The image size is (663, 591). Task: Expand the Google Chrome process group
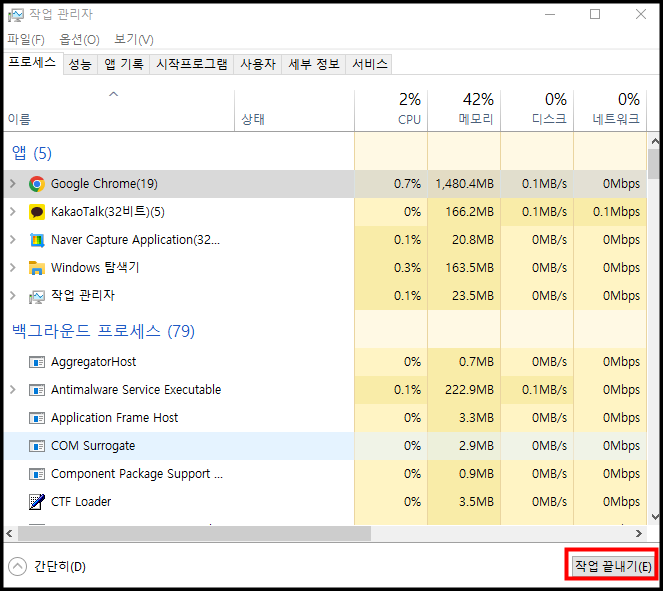(x=13, y=183)
